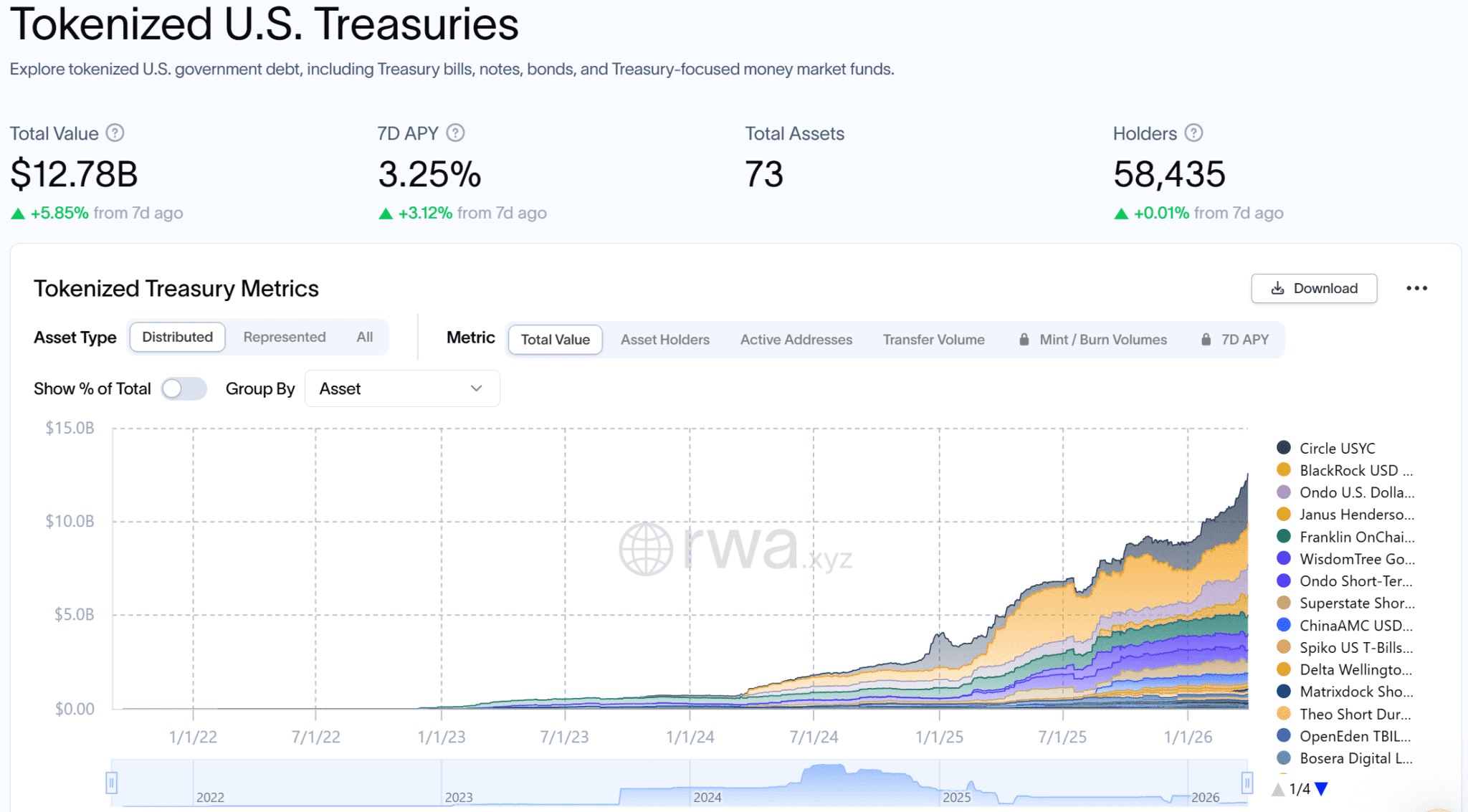Enable the Show % of Total switch

point(183,388)
